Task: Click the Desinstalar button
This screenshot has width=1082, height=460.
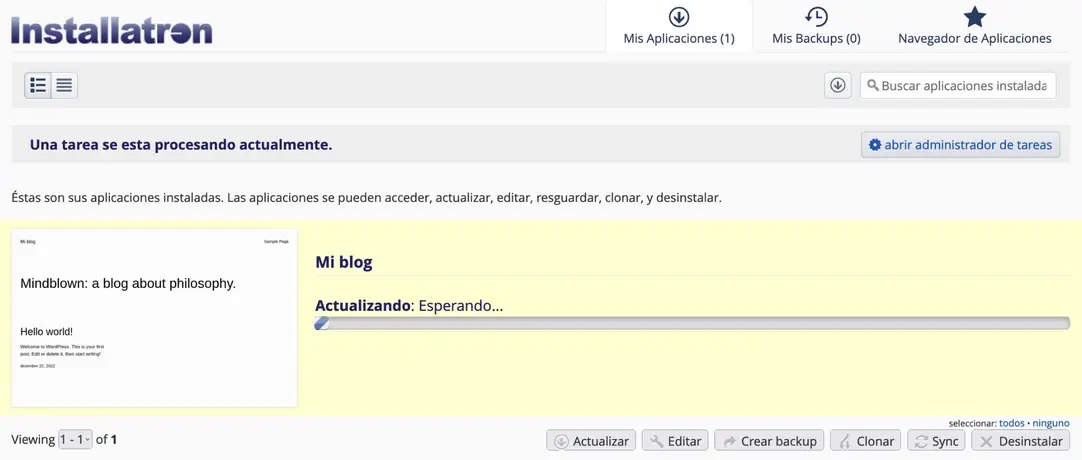Action: pyautogui.click(x=1021, y=441)
